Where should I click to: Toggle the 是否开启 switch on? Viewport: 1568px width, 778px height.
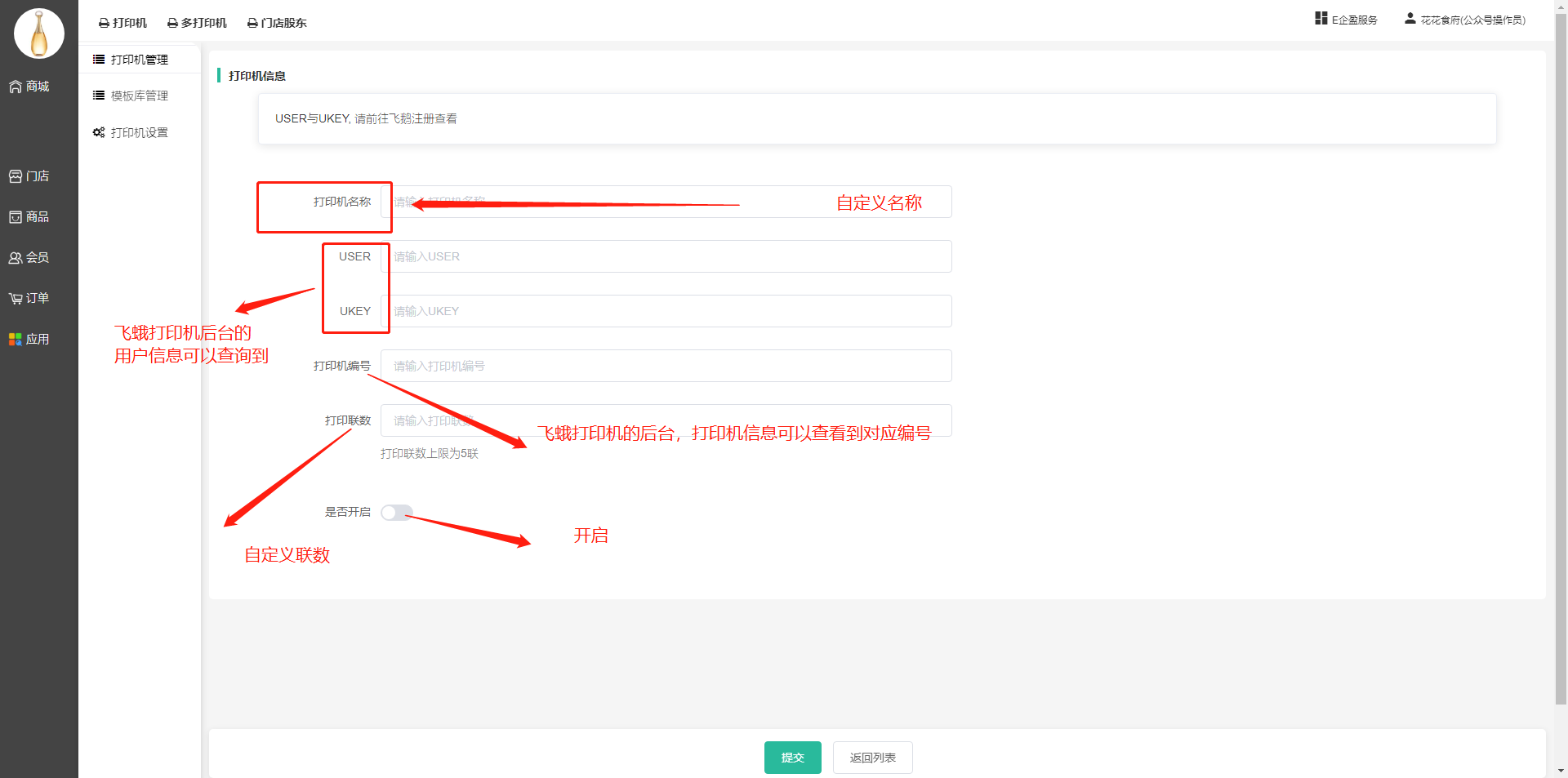397,513
